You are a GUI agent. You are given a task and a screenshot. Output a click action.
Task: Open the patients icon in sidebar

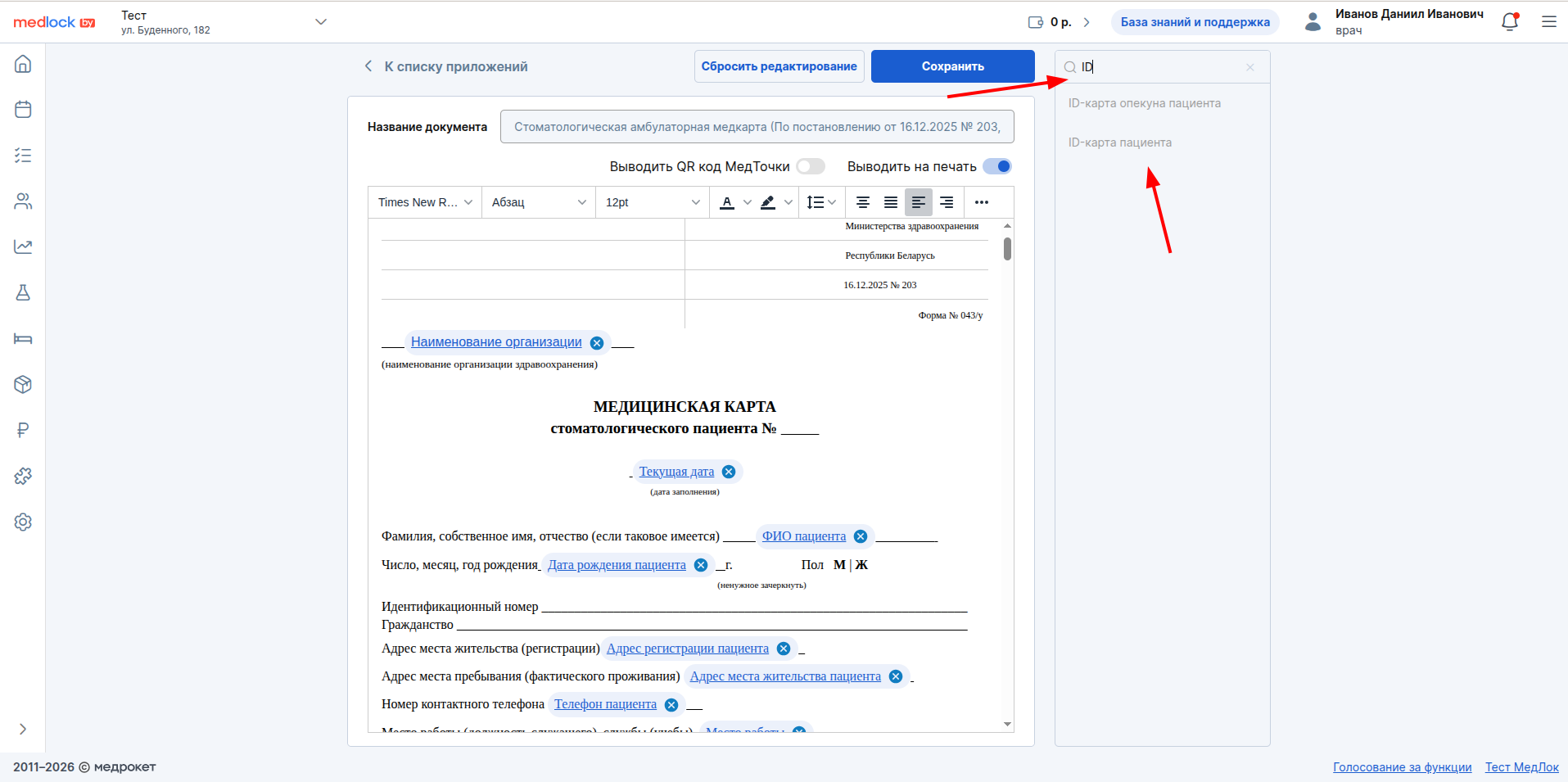pyautogui.click(x=23, y=201)
